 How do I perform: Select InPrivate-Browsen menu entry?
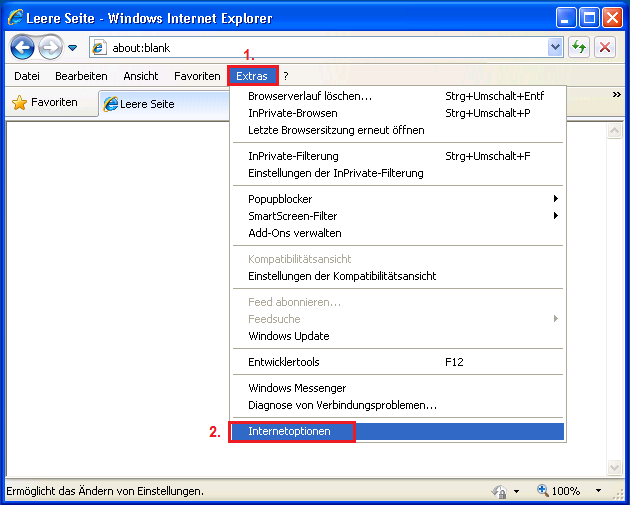[x=398, y=113]
